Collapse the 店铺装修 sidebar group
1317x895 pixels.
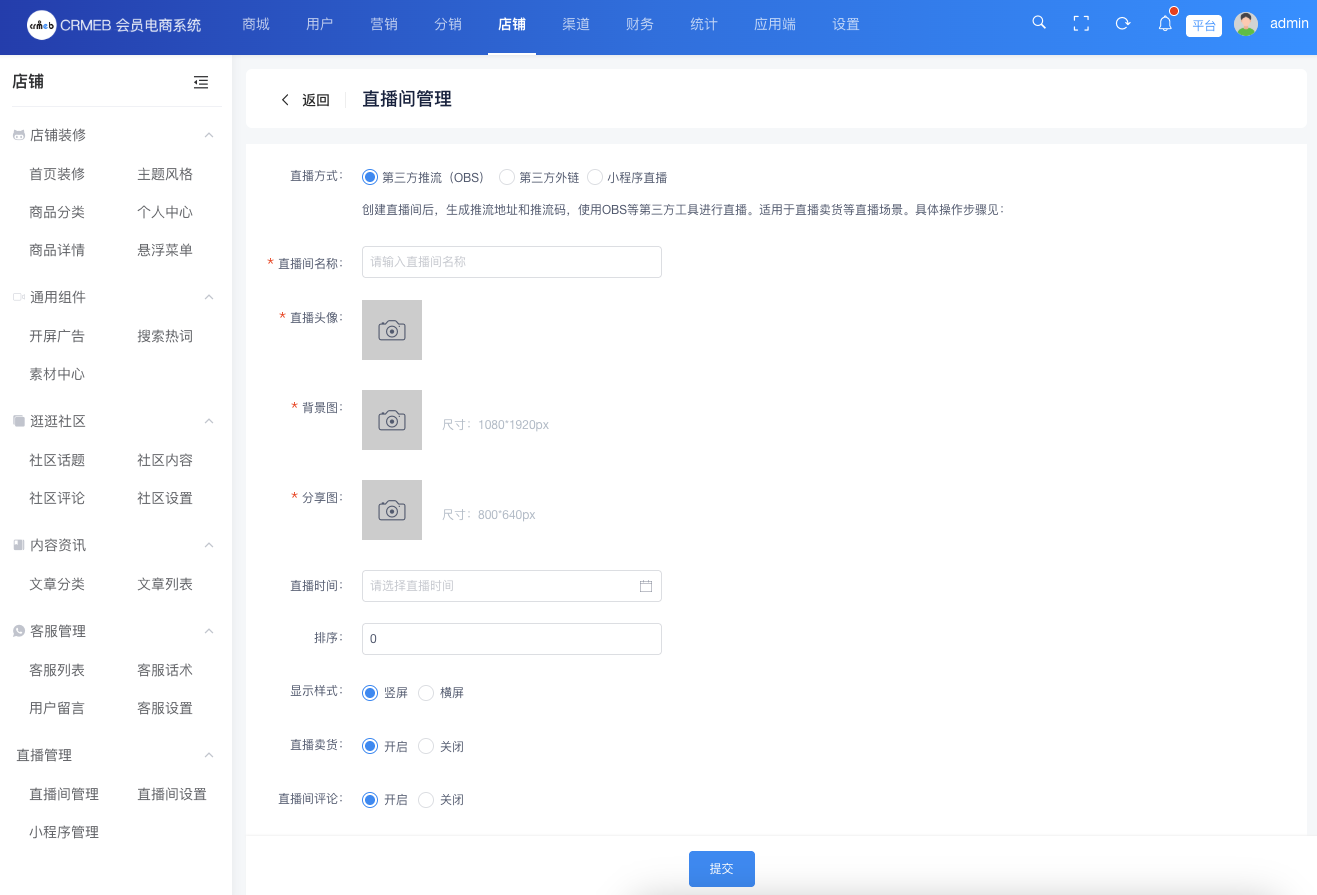click(209, 135)
